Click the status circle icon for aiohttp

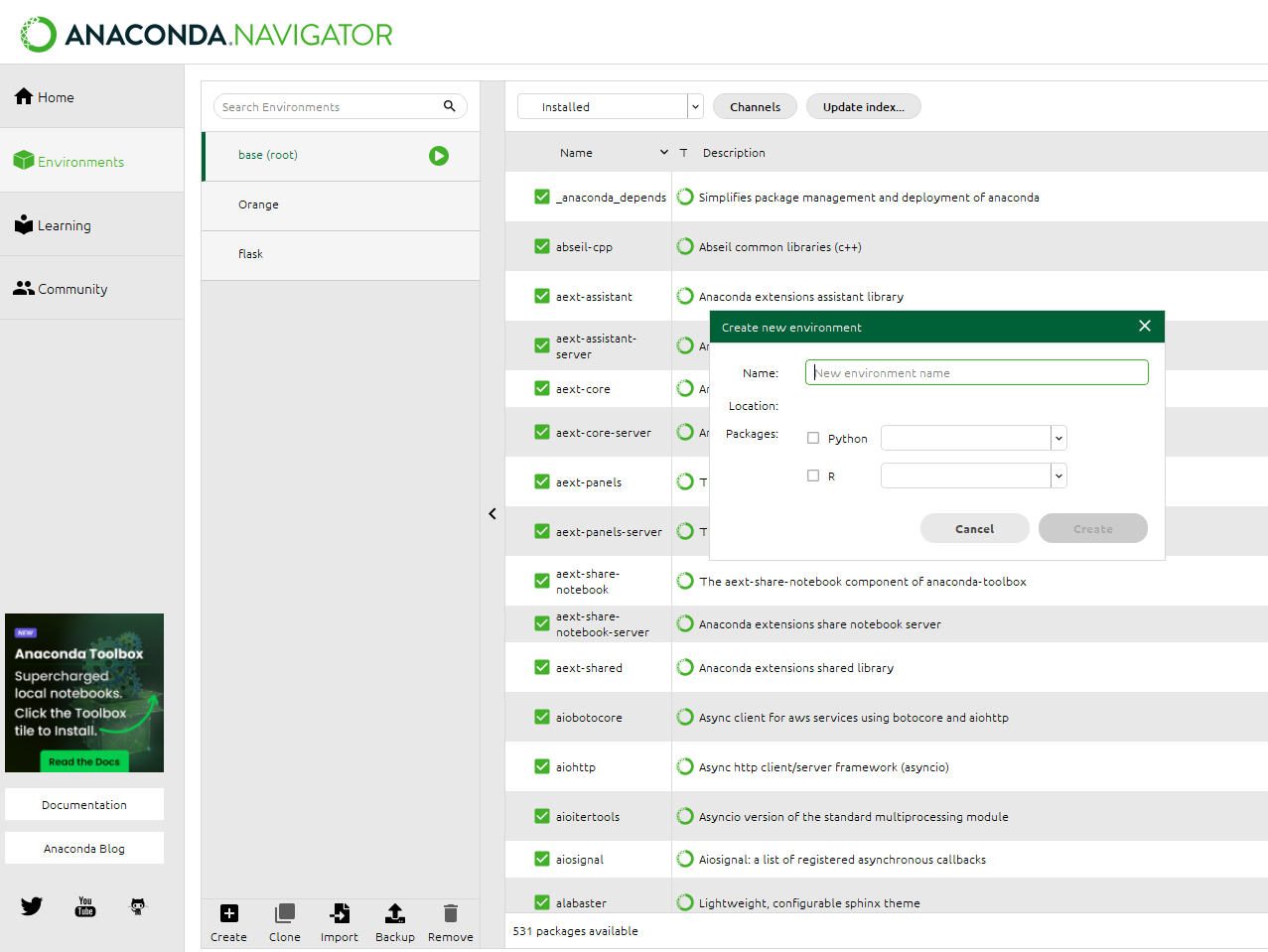(685, 766)
